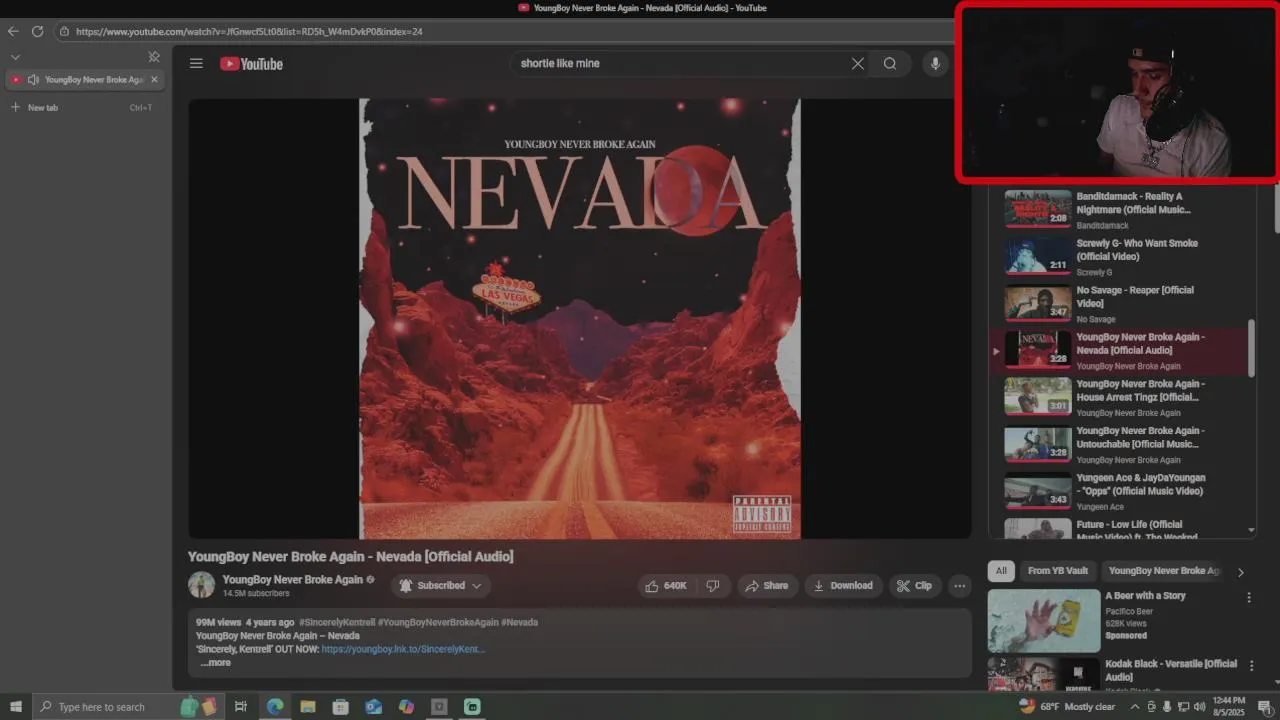Open the notification center icon

(1263, 707)
